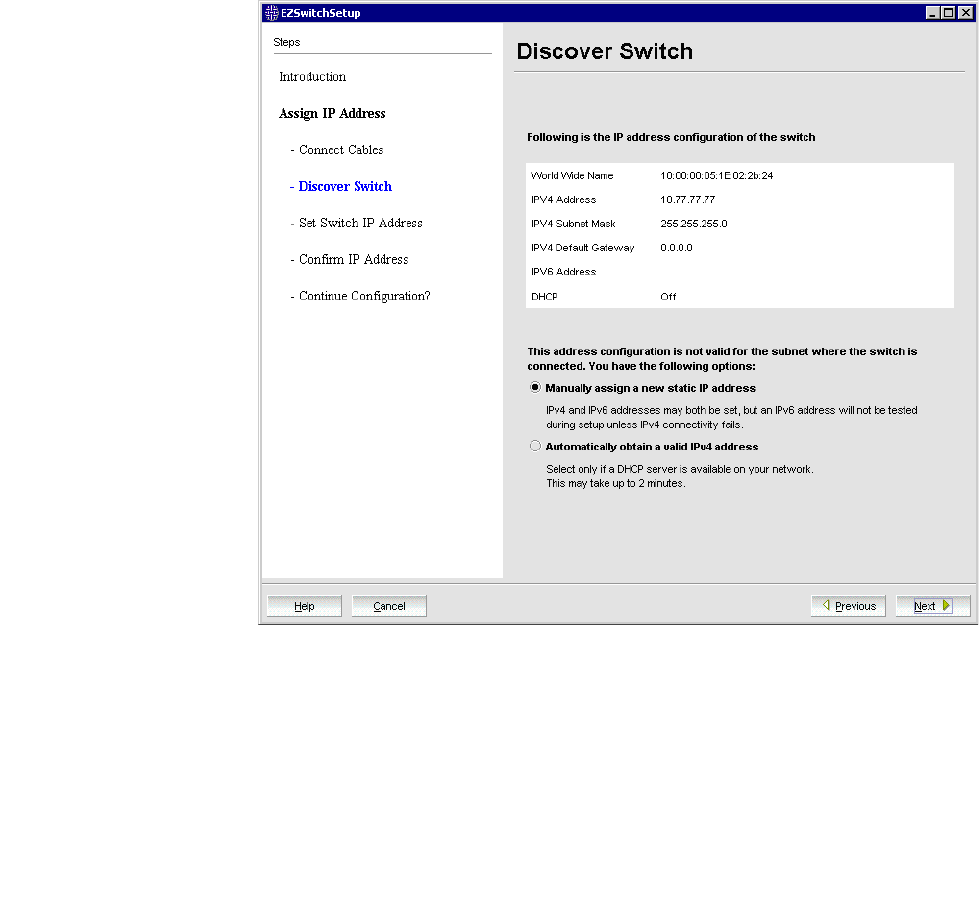The image size is (979, 922).
Task: Maximize the EZSwitchSetup window
Action: coord(948,12)
